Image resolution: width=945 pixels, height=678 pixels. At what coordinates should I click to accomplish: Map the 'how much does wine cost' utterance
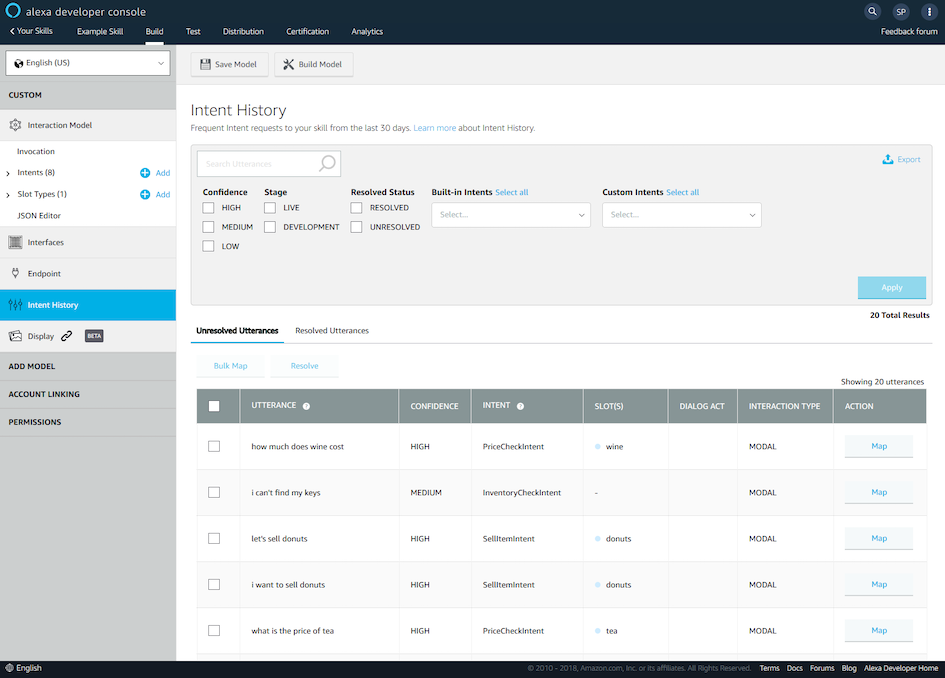click(x=878, y=446)
